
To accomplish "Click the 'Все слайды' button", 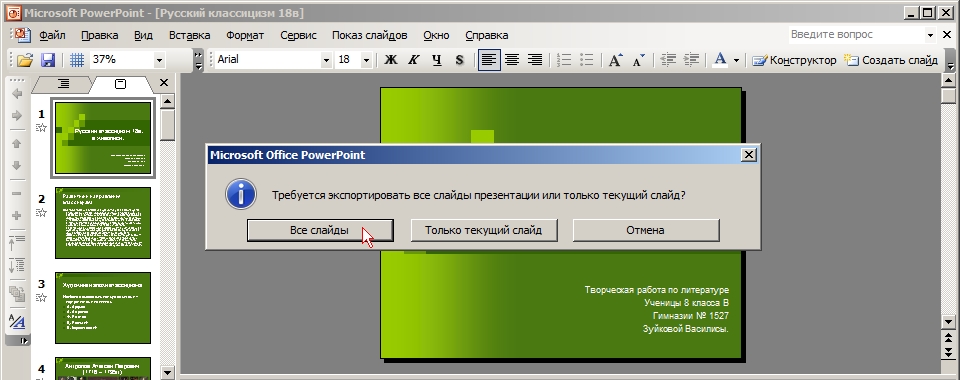I will coord(320,230).
